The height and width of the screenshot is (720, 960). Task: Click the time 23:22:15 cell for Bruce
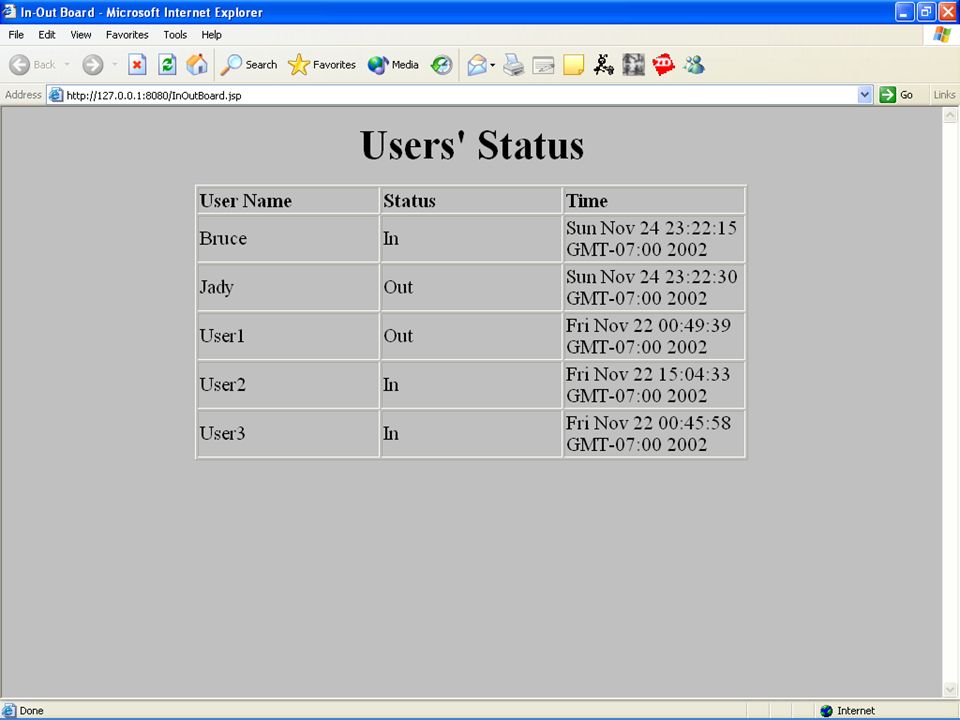tap(654, 238)
